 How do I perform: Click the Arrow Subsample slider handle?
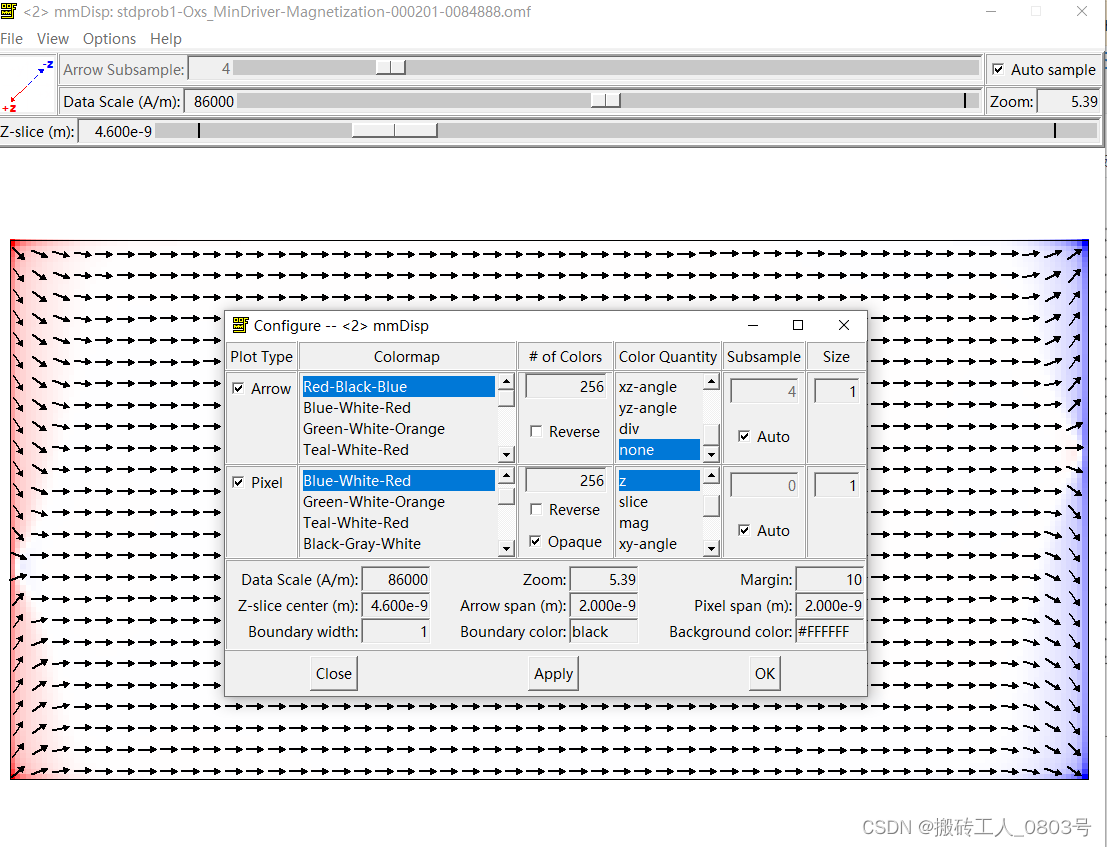pyautogui.click(x=390, y=68)
